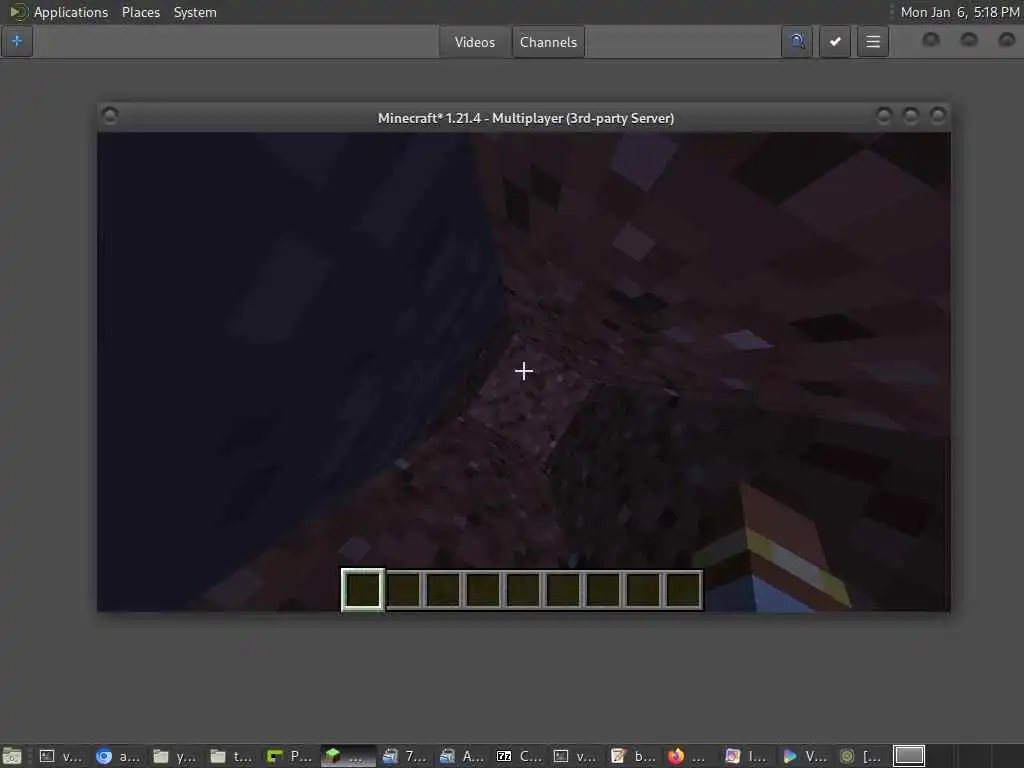Click the show desktop icon in taskbar
The image size is (1024, 768).
tap(12, 756)
